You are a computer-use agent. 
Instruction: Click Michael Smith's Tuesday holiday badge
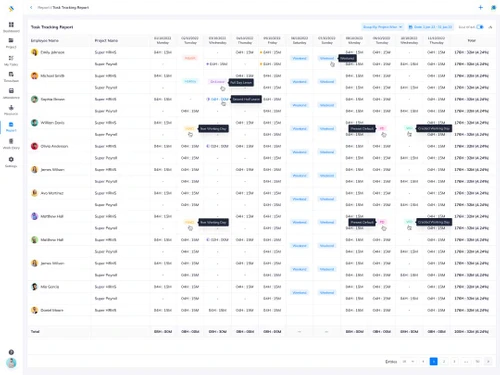click(x=190, y=81)
